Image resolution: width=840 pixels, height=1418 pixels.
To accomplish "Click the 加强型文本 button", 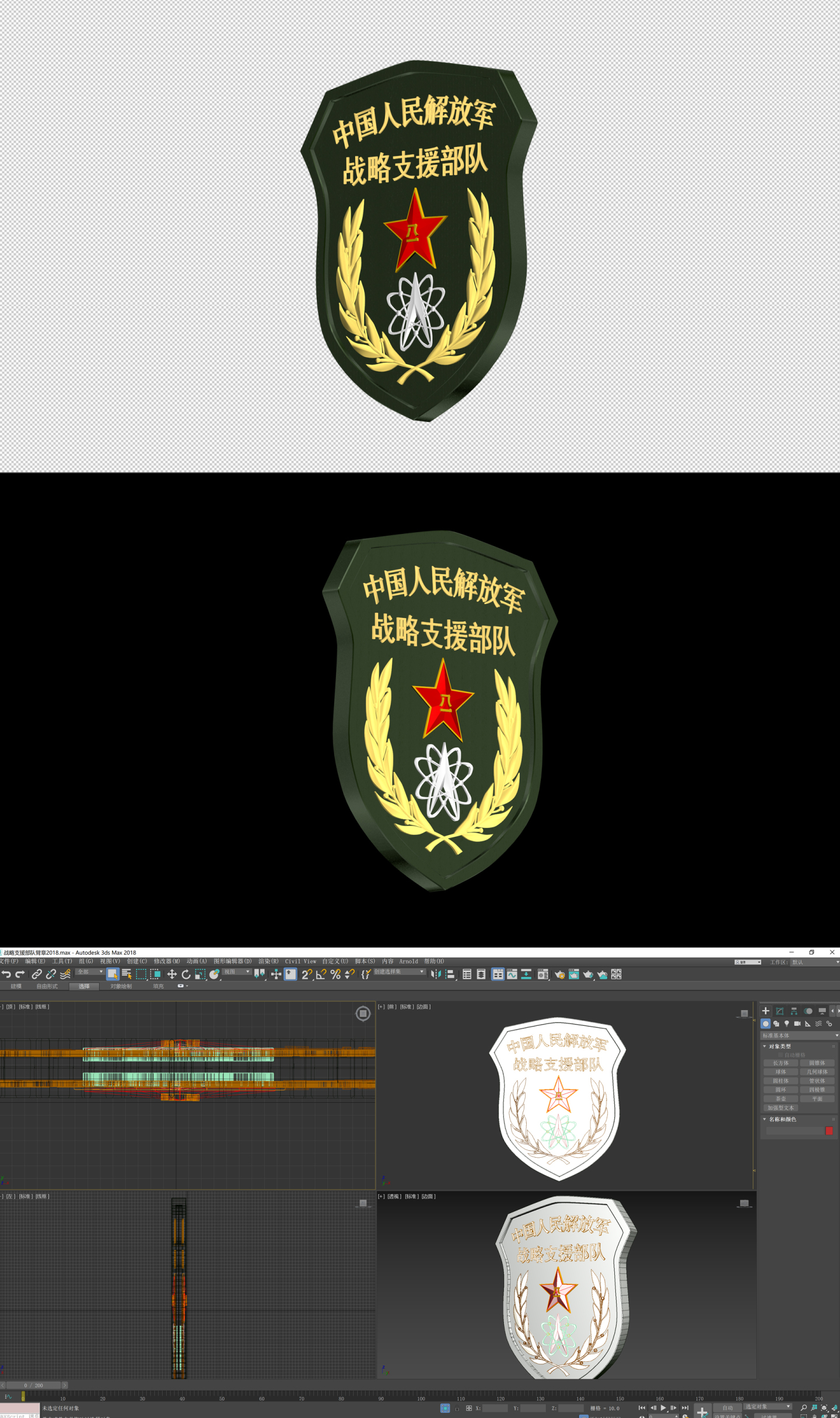I will click(x=780, y=1108).
